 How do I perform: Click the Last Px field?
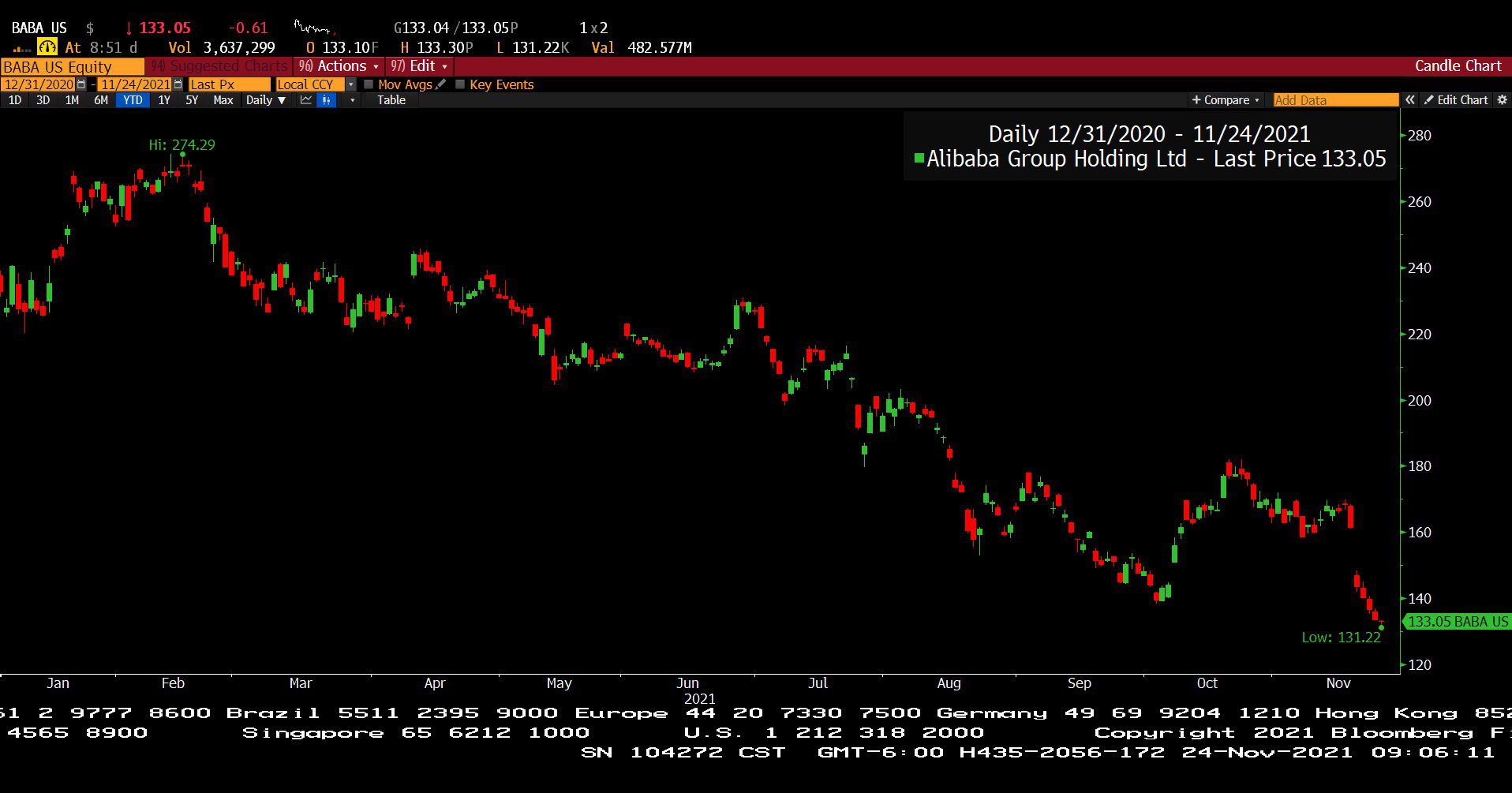click(x=229, y=84)
